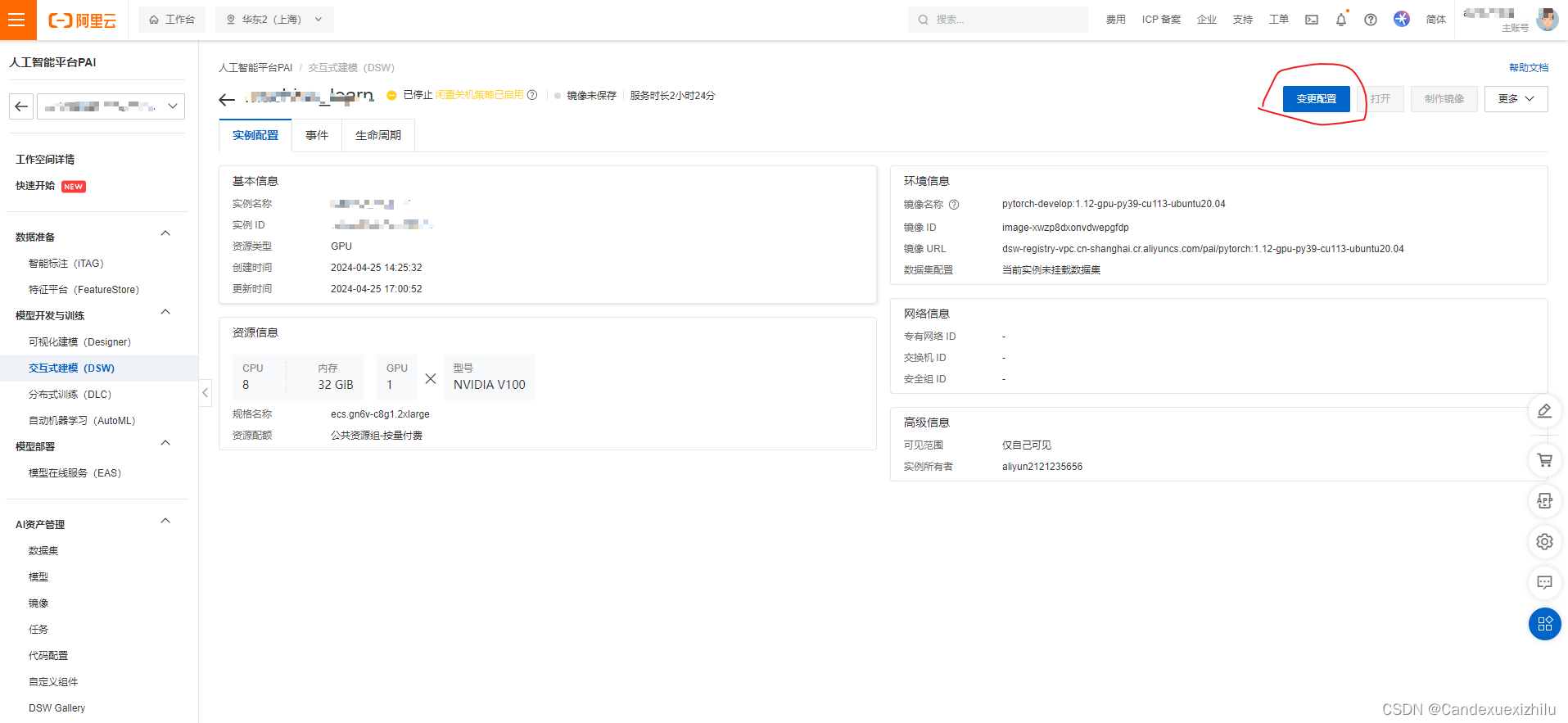This screenshot has width=1568, height=723.
Task: Open the user avatar menu
Action: (1547, 19)
